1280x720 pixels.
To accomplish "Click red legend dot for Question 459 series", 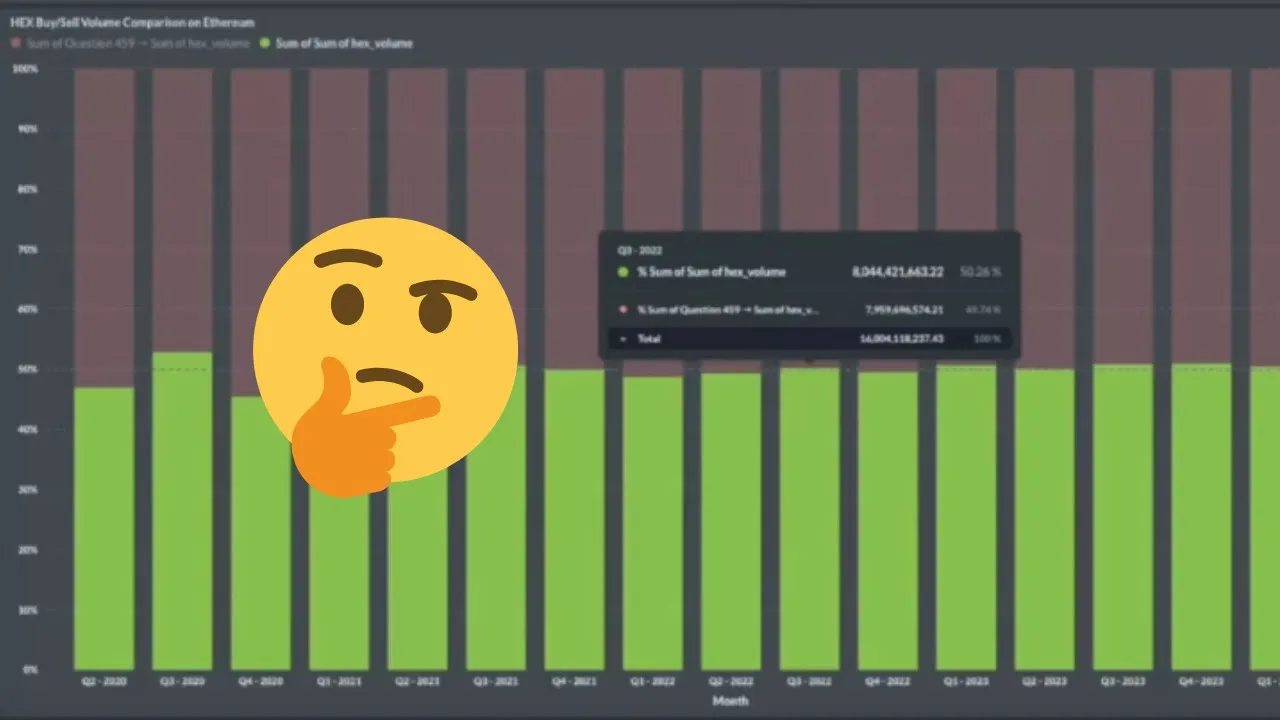I will (15, 43).
